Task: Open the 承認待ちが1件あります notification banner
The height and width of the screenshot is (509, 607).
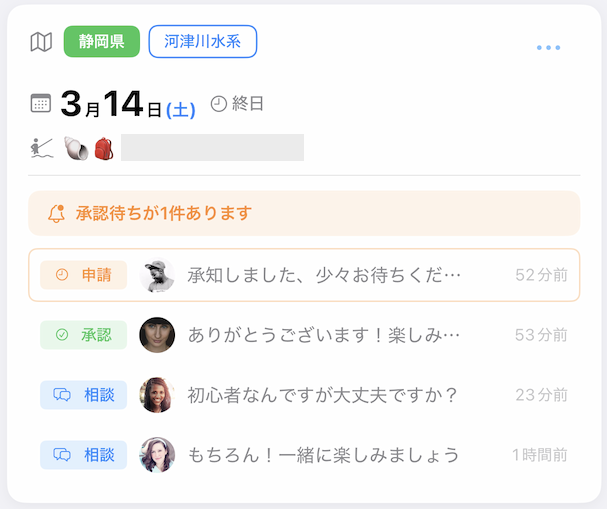Action: click(304, 213)
